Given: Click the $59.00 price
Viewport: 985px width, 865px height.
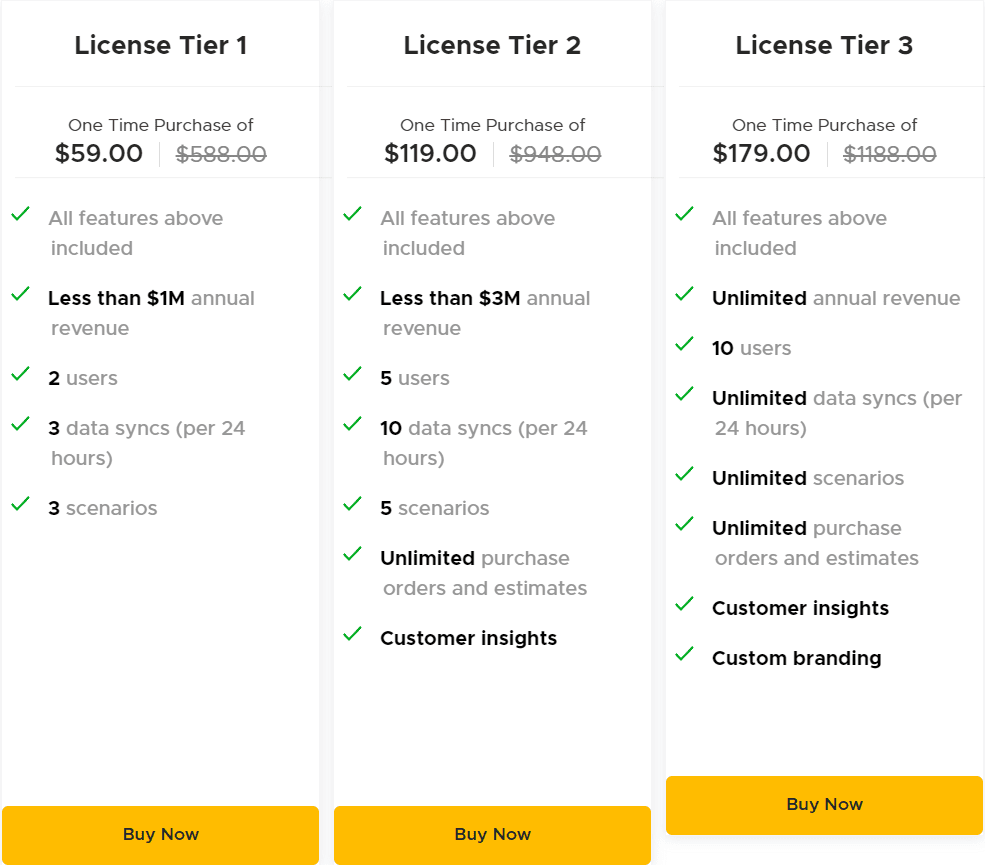Looking at the screenshot, I should tap(99, 154).
